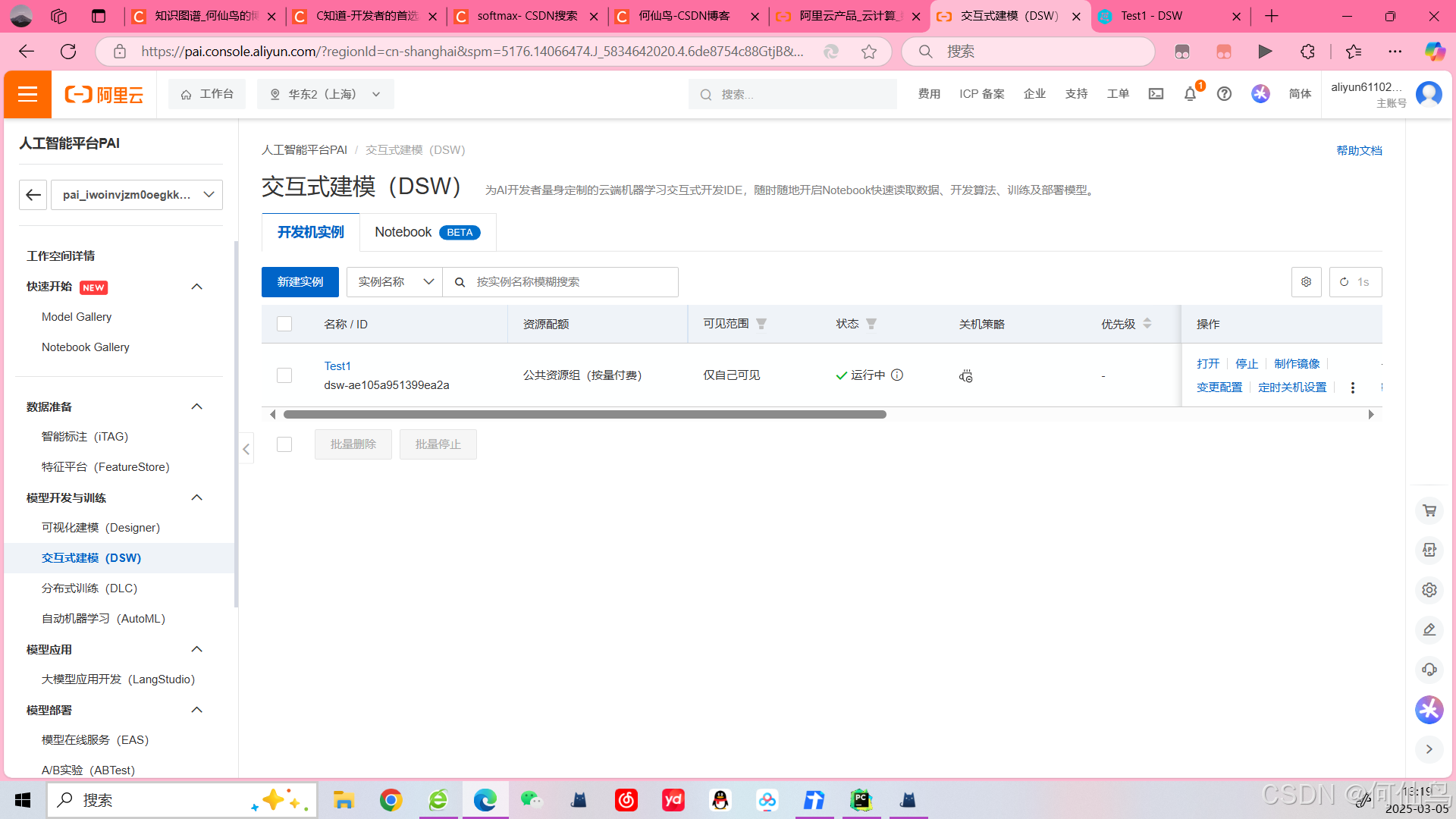The image size is (1456, 819).
Task: Click the horizontal table scrollbar
Action: (584, 415)
